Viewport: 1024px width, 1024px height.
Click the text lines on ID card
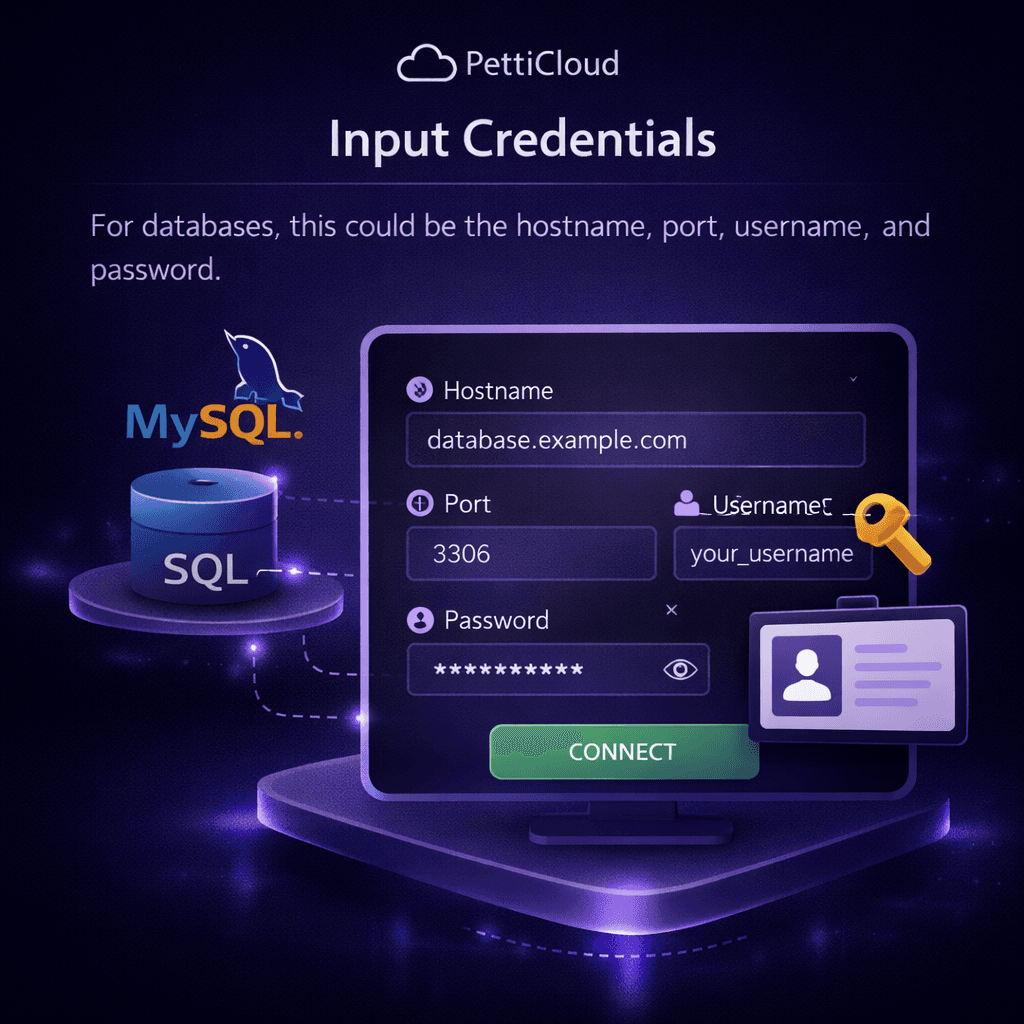[897, 675]
